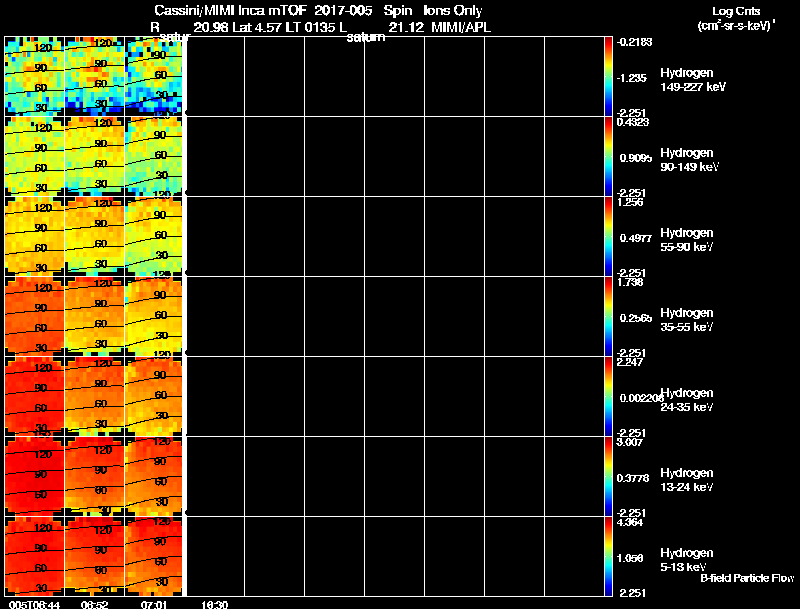Select the Hydrogen 149-227 keV panel at 06:52
Screen dimensions: 800x609
point(94,76)
